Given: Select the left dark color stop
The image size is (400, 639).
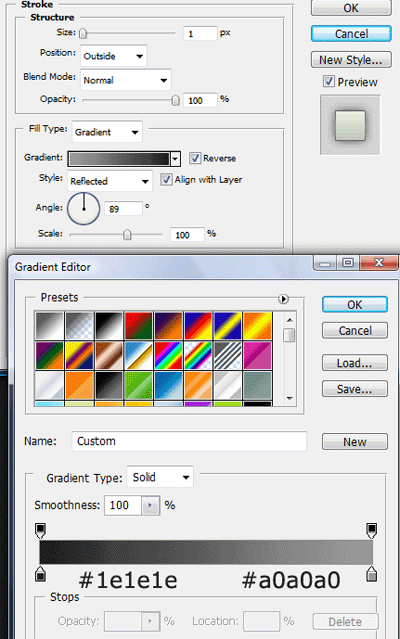Looking at the screenshot, I should click(x=40, y=573).
